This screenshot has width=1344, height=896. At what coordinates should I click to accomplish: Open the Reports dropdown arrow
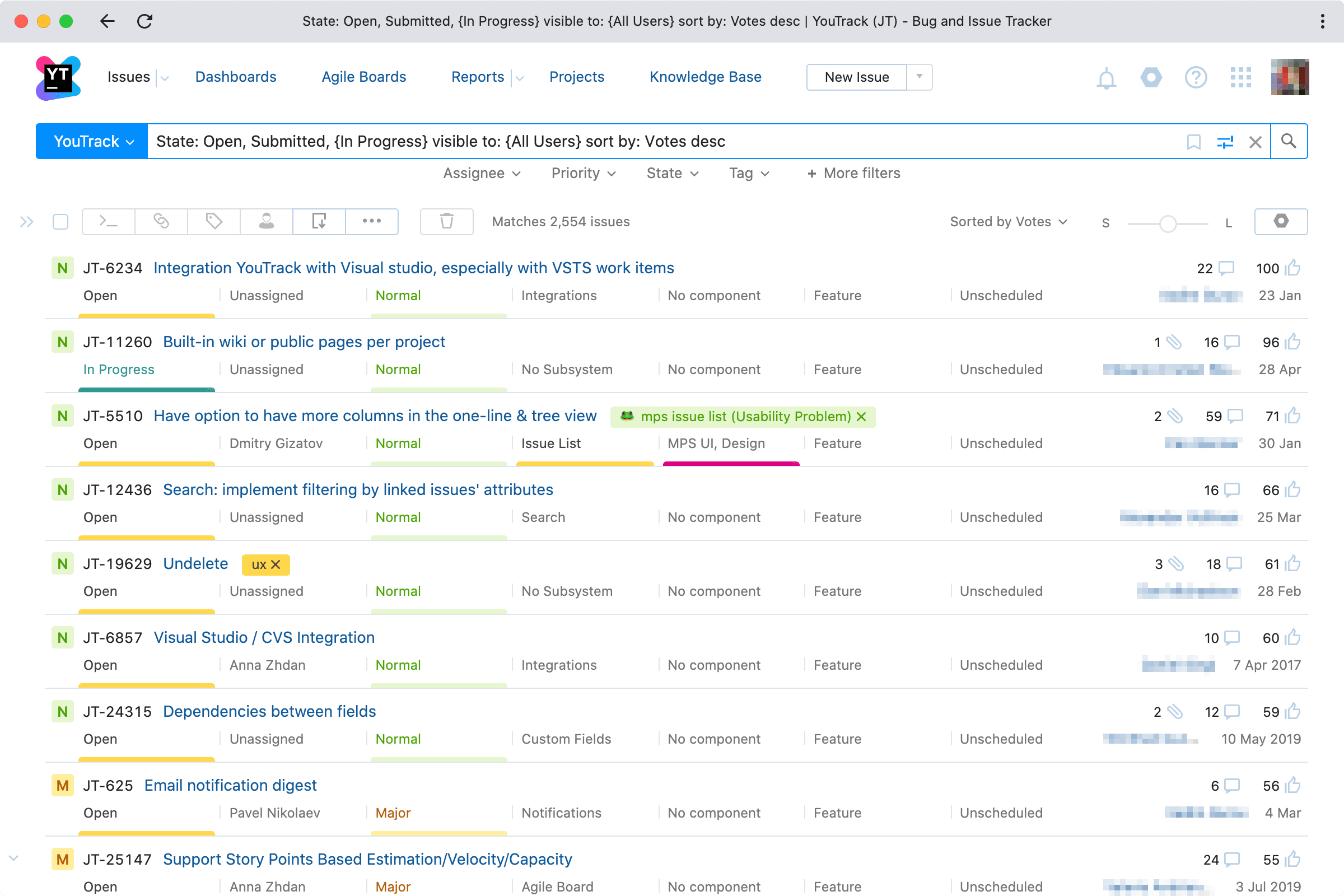pyautogui.click(x=520, y=78)
